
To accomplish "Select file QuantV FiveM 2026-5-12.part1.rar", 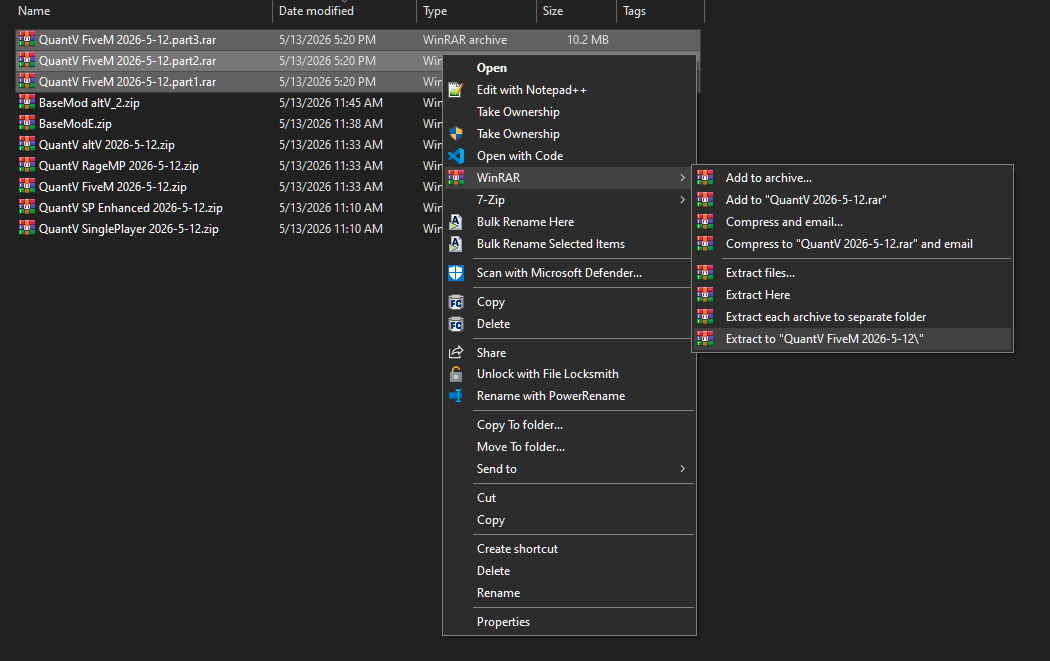I will click(x=127, y=82).
